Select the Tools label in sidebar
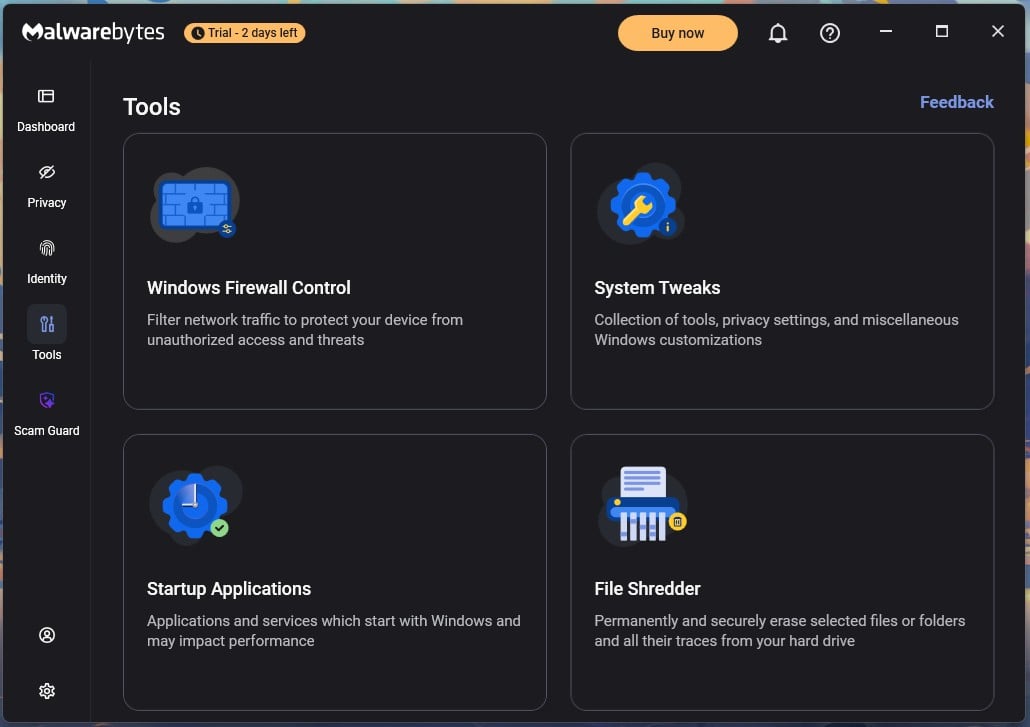 pos(47,355)
